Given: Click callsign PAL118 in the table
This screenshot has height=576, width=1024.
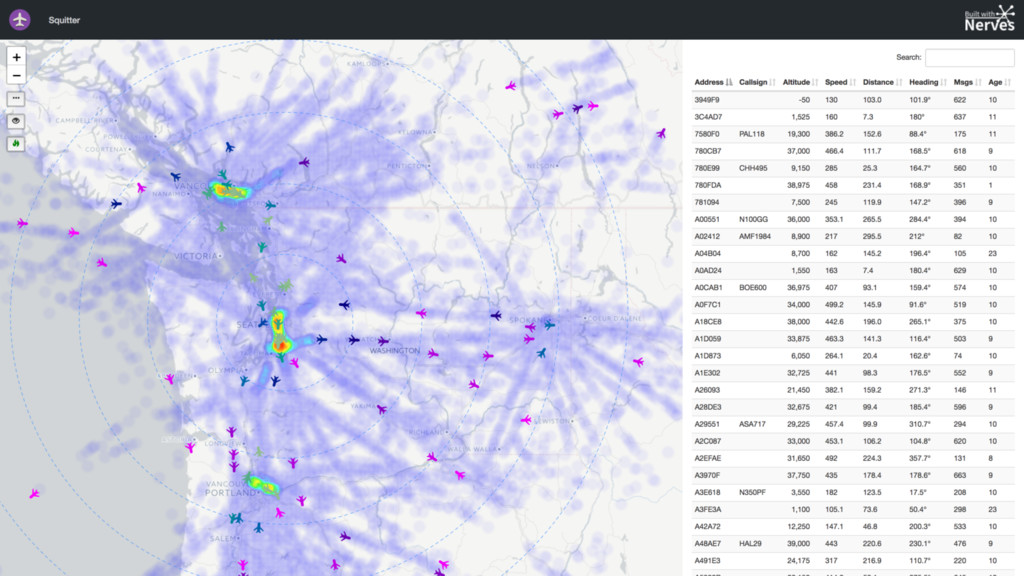Looking at the screenshot, I should [752, 134].
